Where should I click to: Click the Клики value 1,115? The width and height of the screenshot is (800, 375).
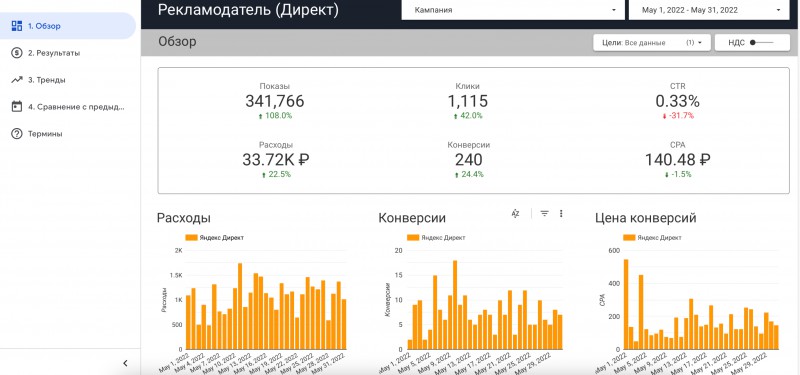(x=468, y=101)
